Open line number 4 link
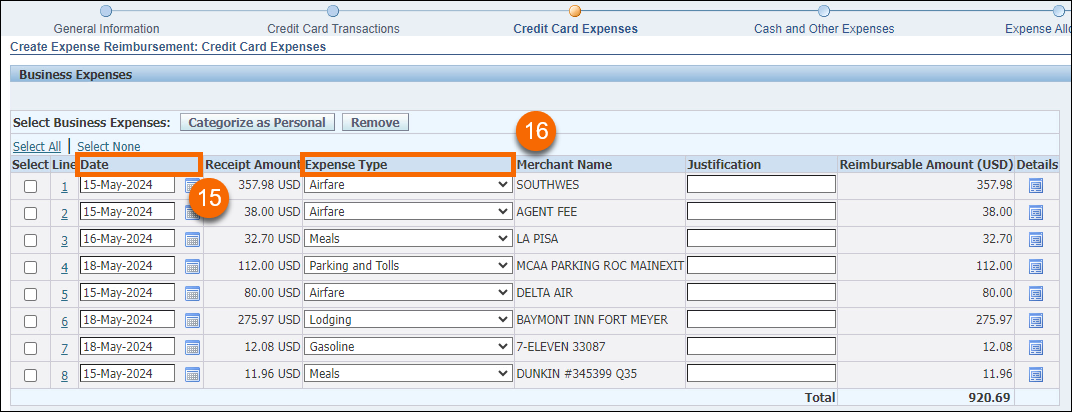The width and height of the screenshot is (1072, 412). coord(64,267)
